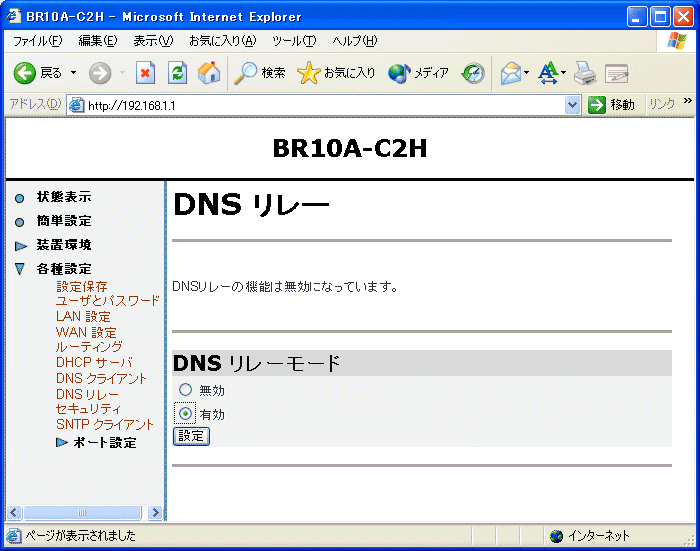The height and width of the screenshot is (551, 700).
Task: Click the IE icon in title bar
Action: click(13, 16)
